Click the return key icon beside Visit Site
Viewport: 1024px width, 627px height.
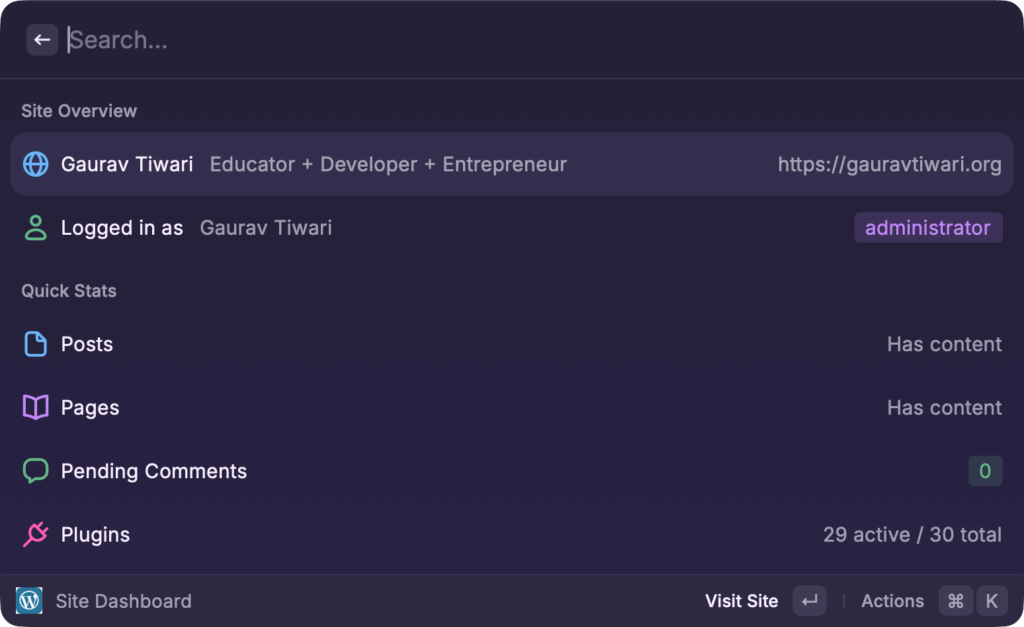(809, 600)
